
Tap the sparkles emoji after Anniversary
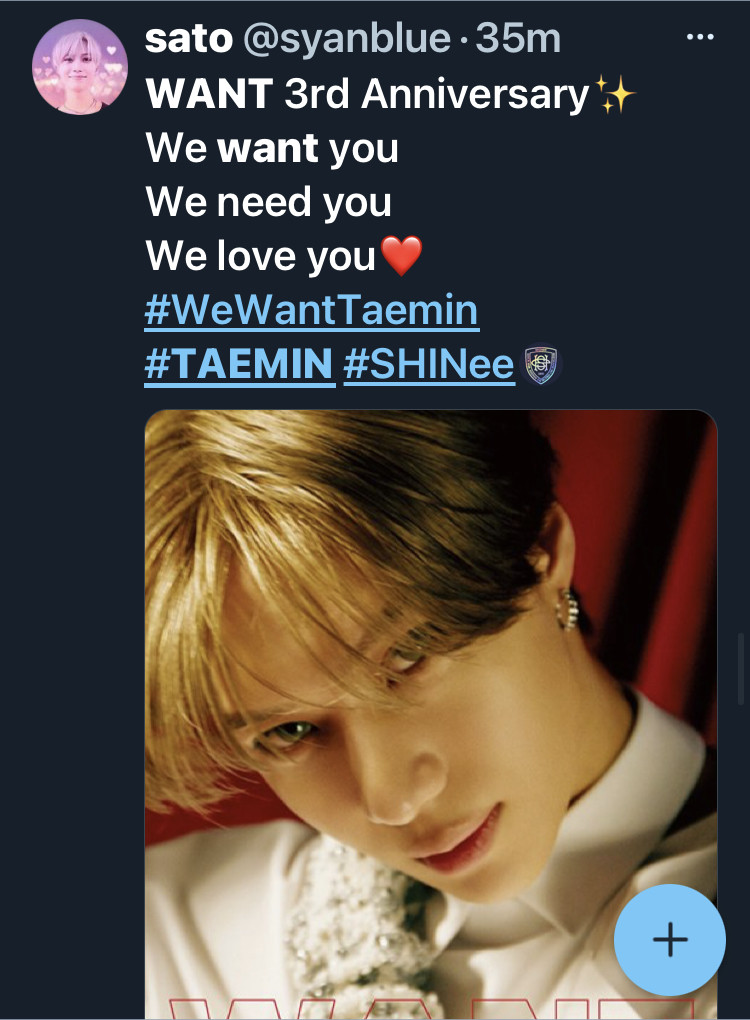614,95
